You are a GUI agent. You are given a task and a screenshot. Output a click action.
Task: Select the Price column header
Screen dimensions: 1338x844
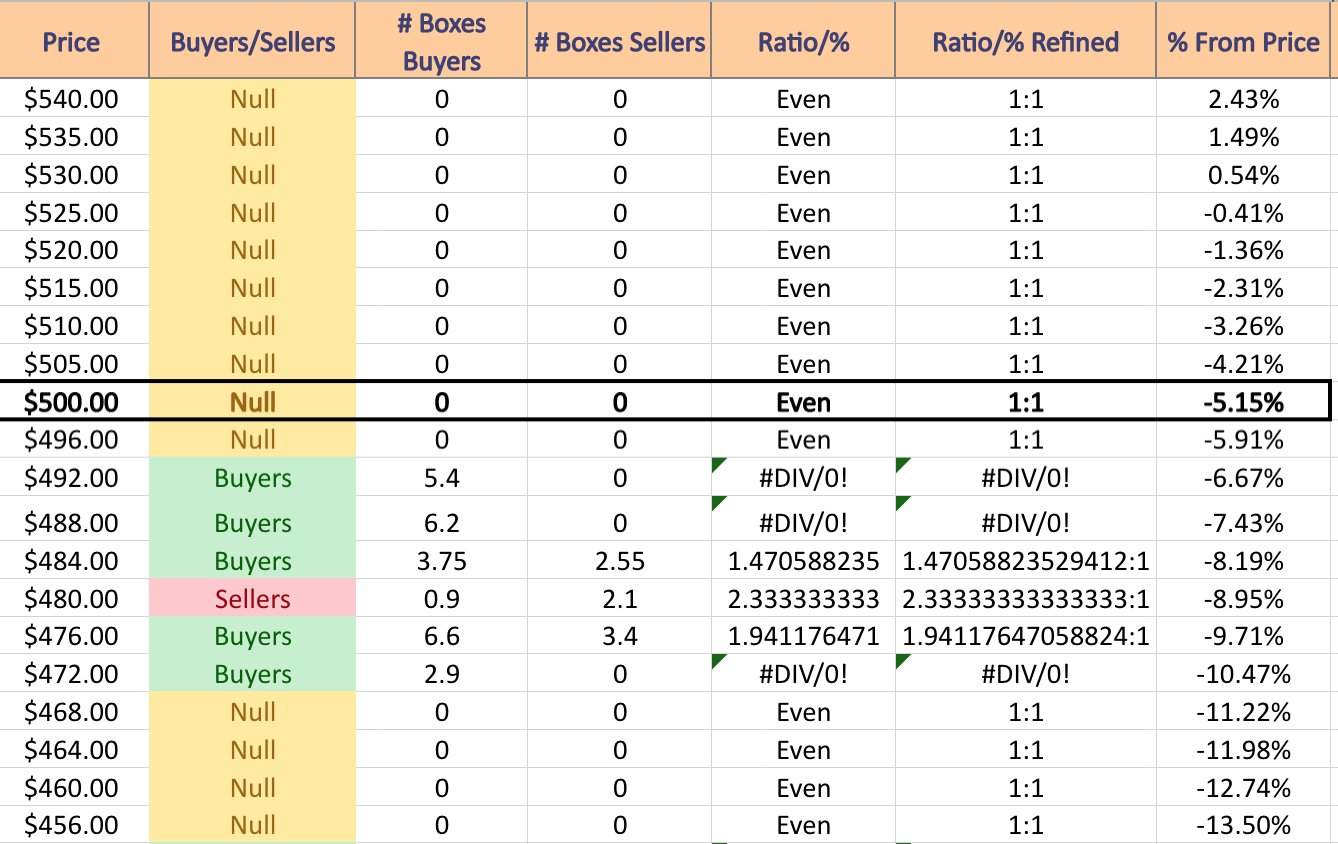(73, 42)
